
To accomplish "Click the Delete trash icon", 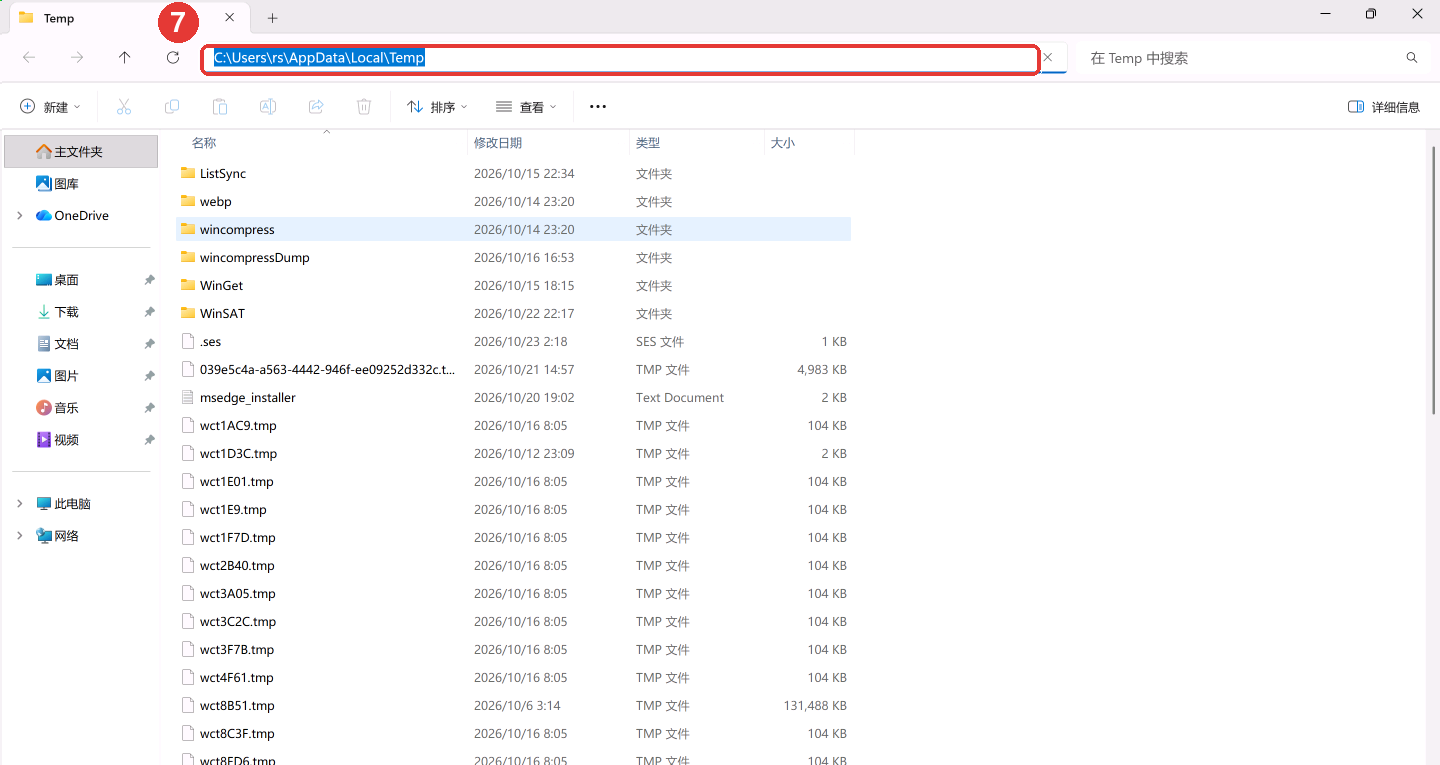I will point(364,107).
